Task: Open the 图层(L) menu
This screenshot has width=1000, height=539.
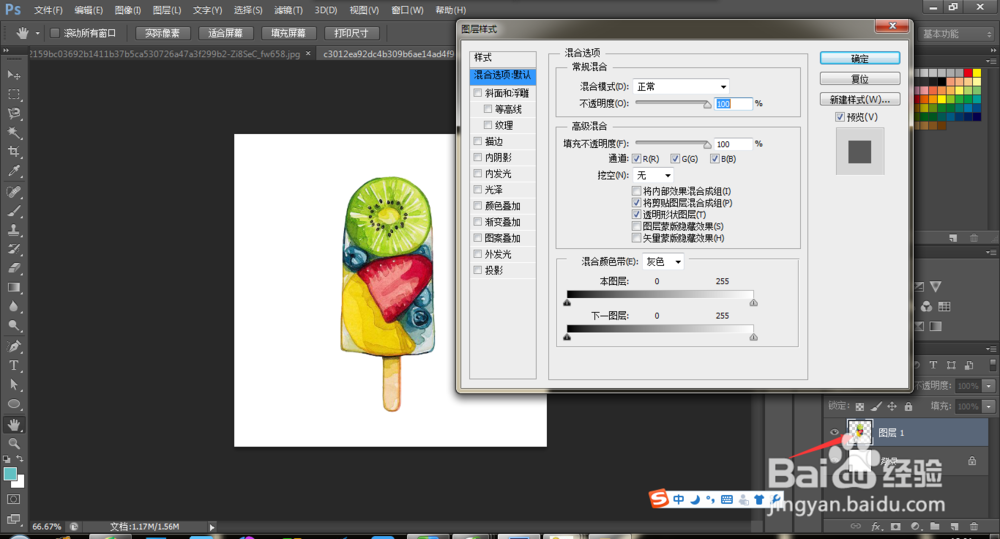Action: point(167,10)
